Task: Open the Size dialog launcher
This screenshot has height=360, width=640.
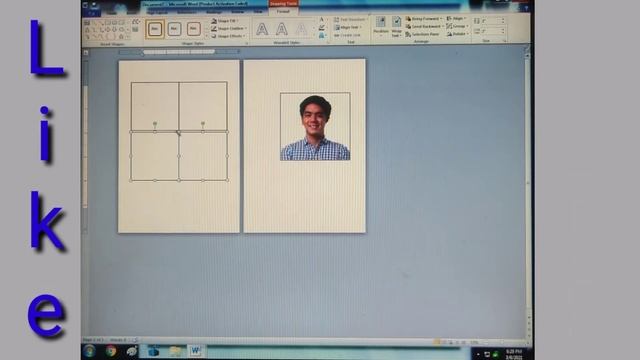Action: pos(504,41)
